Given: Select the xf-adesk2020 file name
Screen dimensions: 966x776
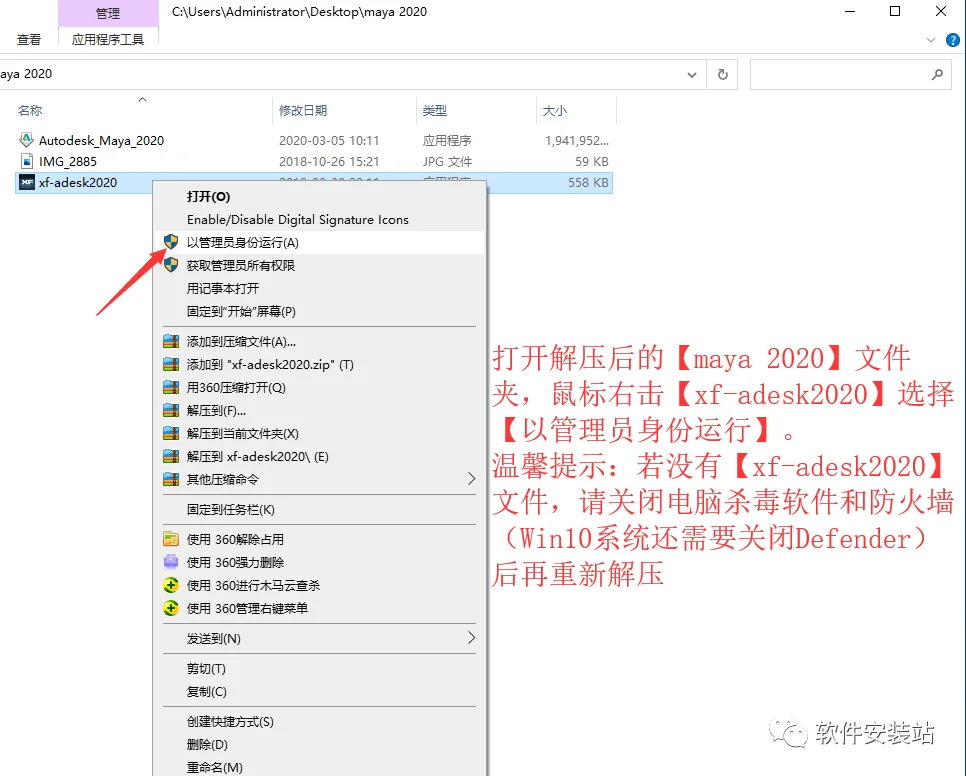Looking at the screenshot, I should (x=78, y=182).
